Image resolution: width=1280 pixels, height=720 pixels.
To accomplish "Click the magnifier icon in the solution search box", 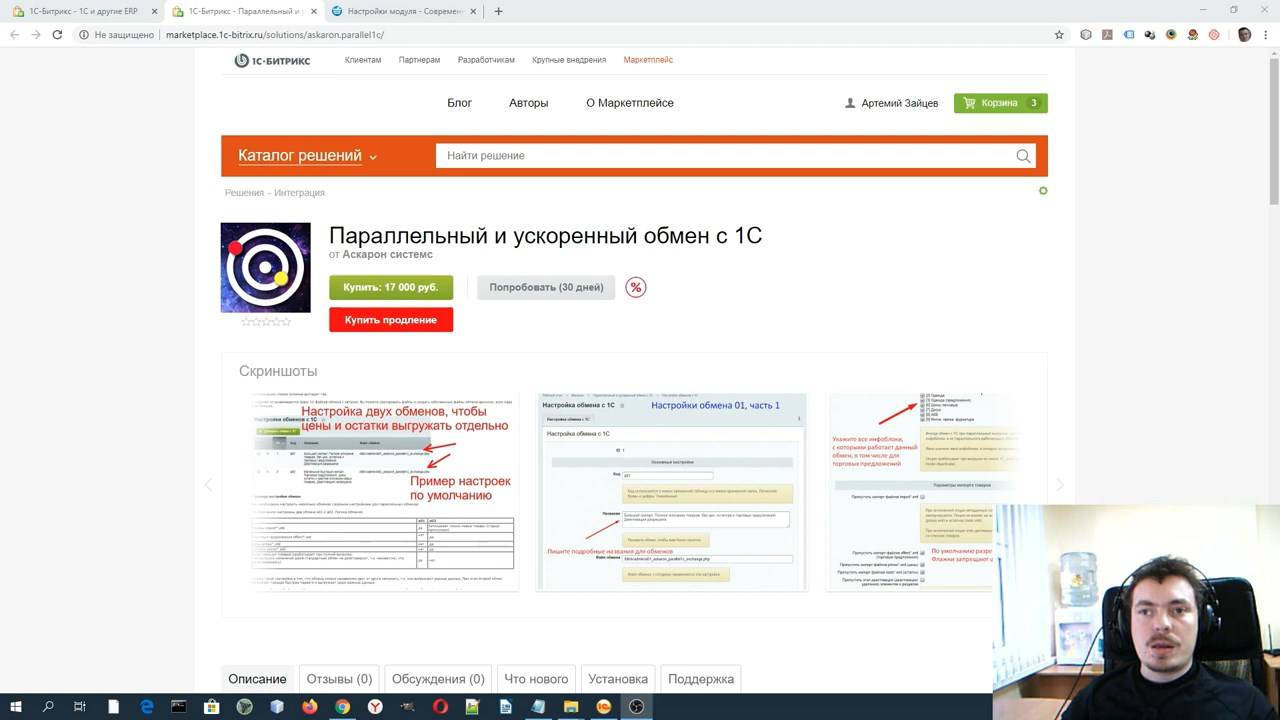I will (1023, 156).
